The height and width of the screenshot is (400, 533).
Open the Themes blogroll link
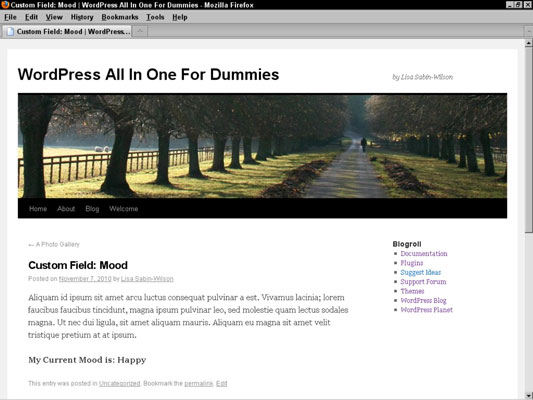(412, 291)
